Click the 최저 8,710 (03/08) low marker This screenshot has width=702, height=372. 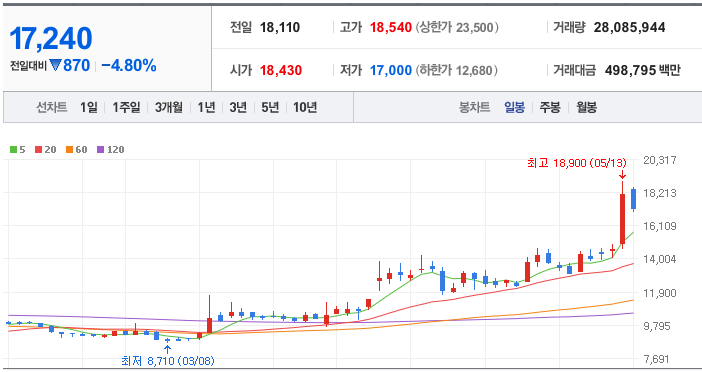(x=167, y=361)
